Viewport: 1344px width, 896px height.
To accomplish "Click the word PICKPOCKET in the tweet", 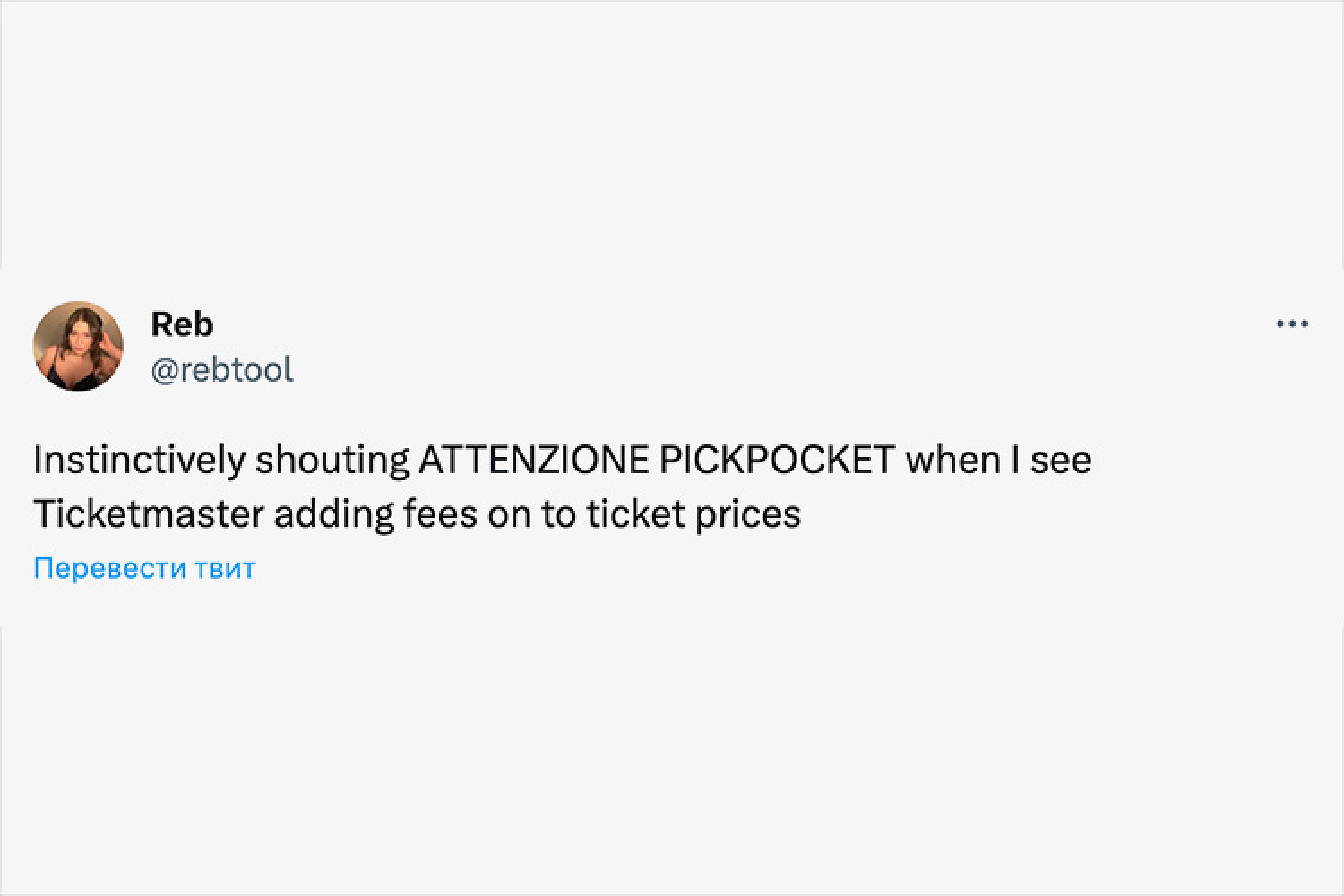I will point(777,460).
